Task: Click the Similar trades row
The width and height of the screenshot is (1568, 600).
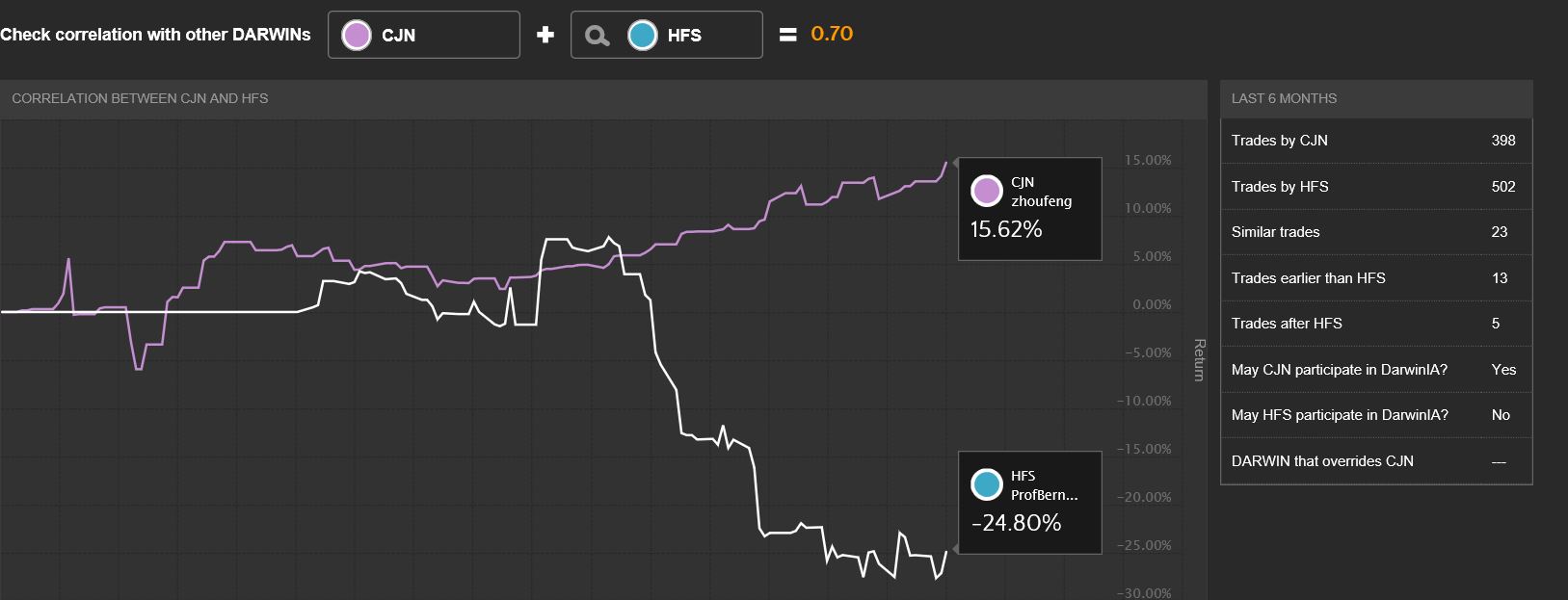Action: tap(1375, 232)
